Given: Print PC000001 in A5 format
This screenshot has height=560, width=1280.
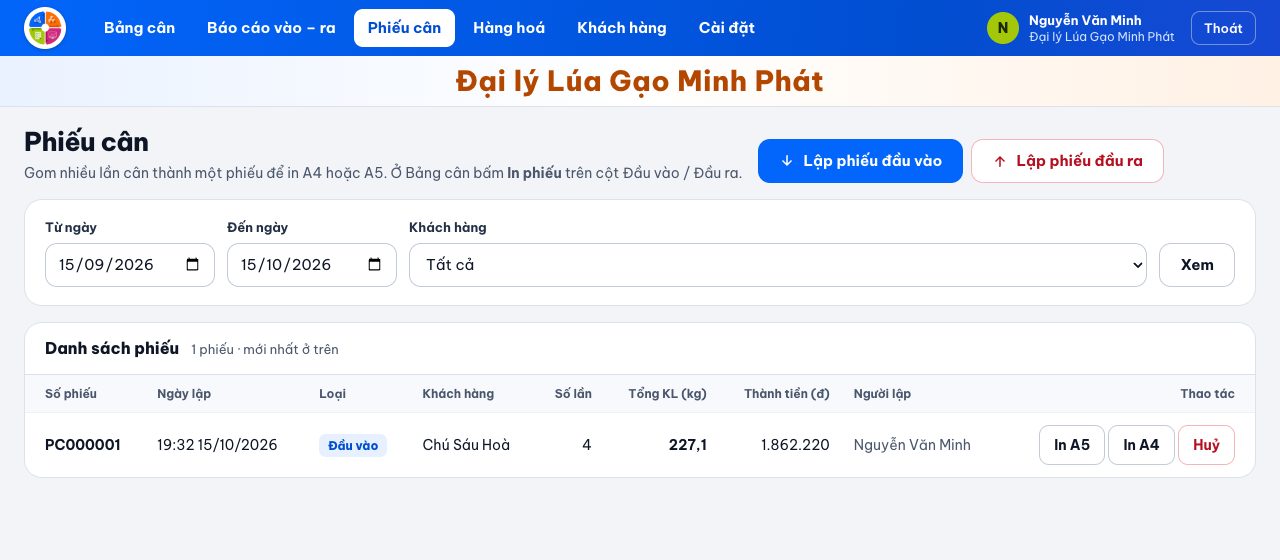Looking at the screenshot, I should click(1072, 445).
